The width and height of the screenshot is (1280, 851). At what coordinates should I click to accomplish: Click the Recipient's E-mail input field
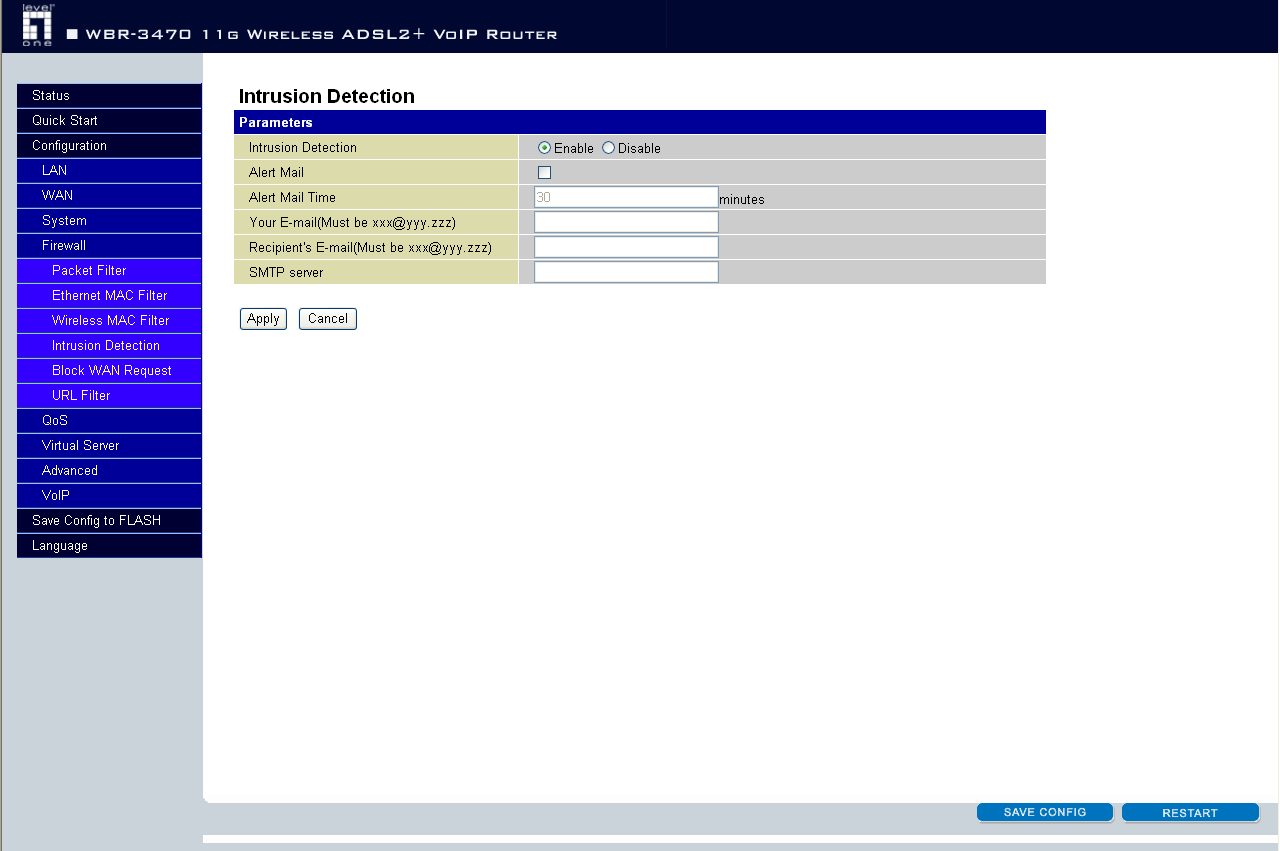626,247
